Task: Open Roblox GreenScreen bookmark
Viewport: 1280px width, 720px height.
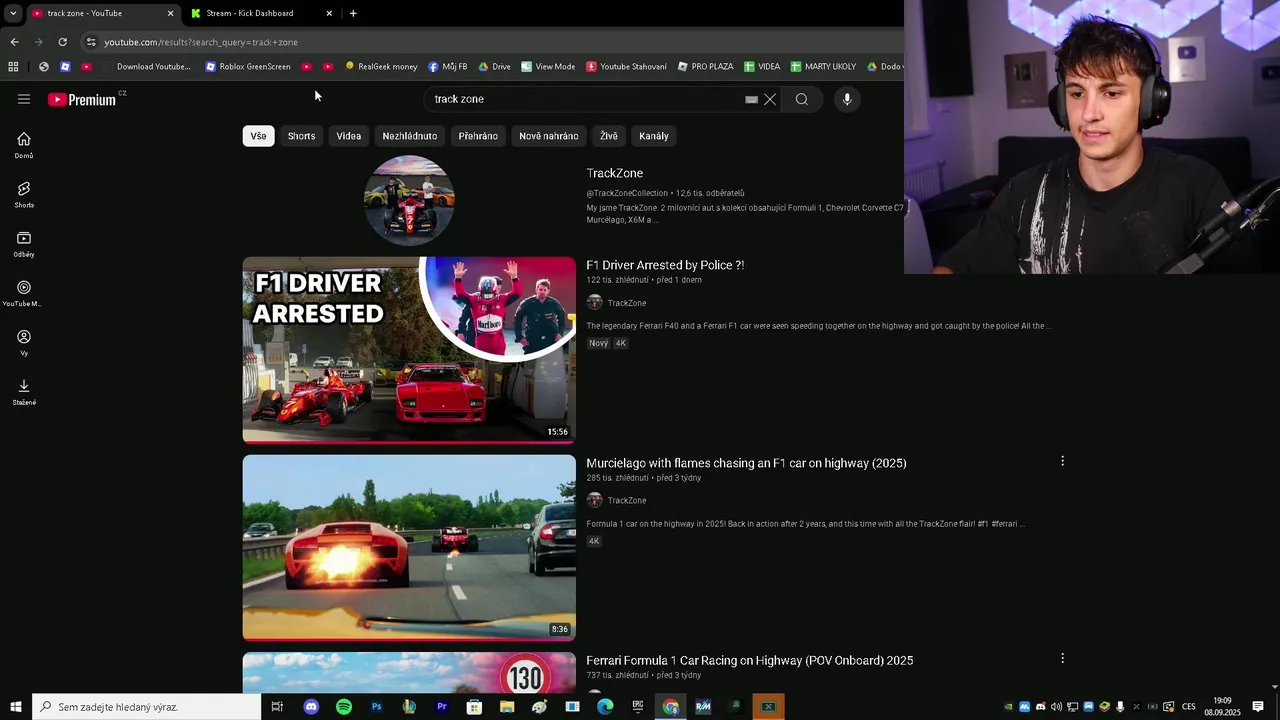Action: (x=248, y=66)
